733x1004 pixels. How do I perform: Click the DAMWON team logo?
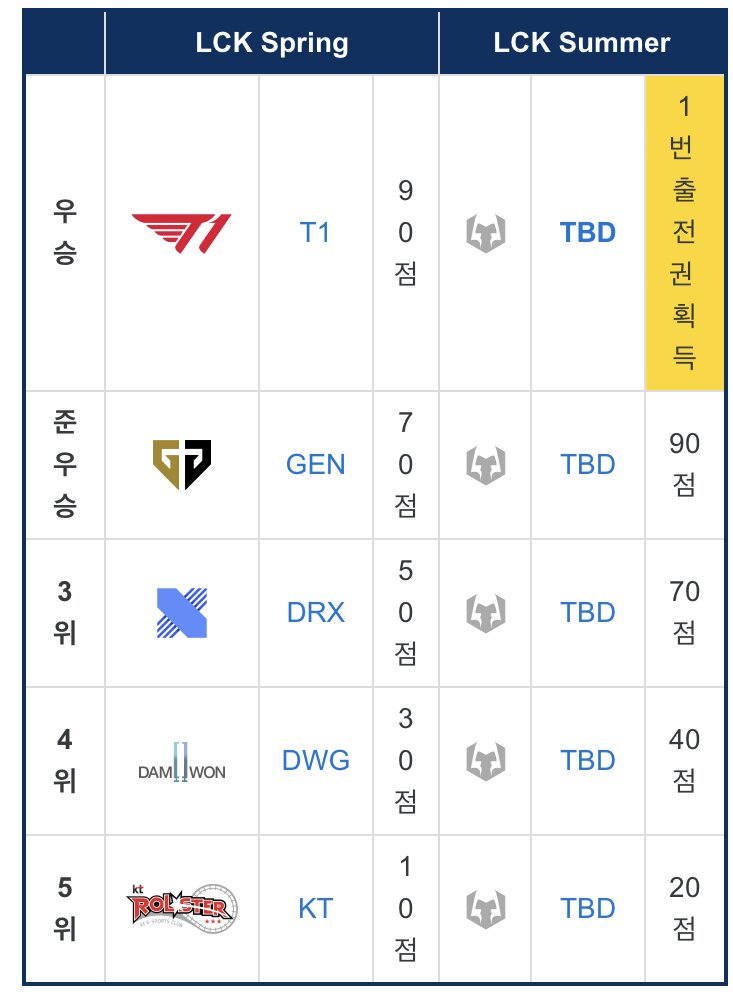click(182, 762)
